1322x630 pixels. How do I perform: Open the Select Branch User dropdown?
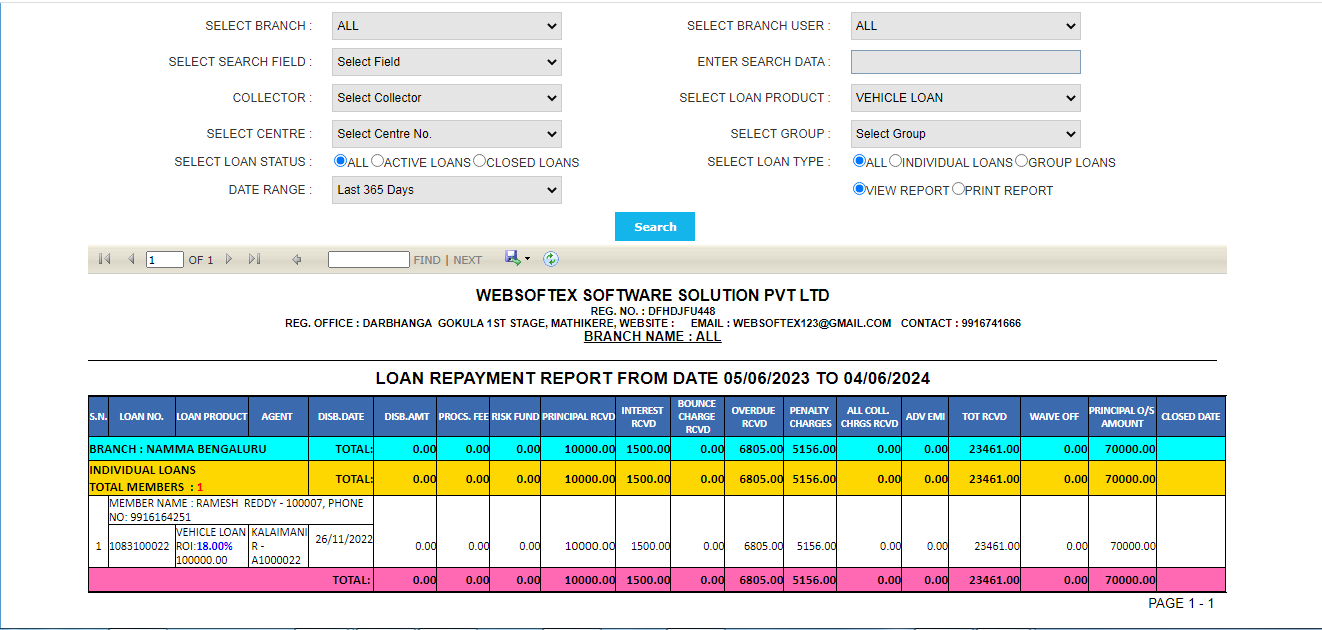[x=966, y=26]
